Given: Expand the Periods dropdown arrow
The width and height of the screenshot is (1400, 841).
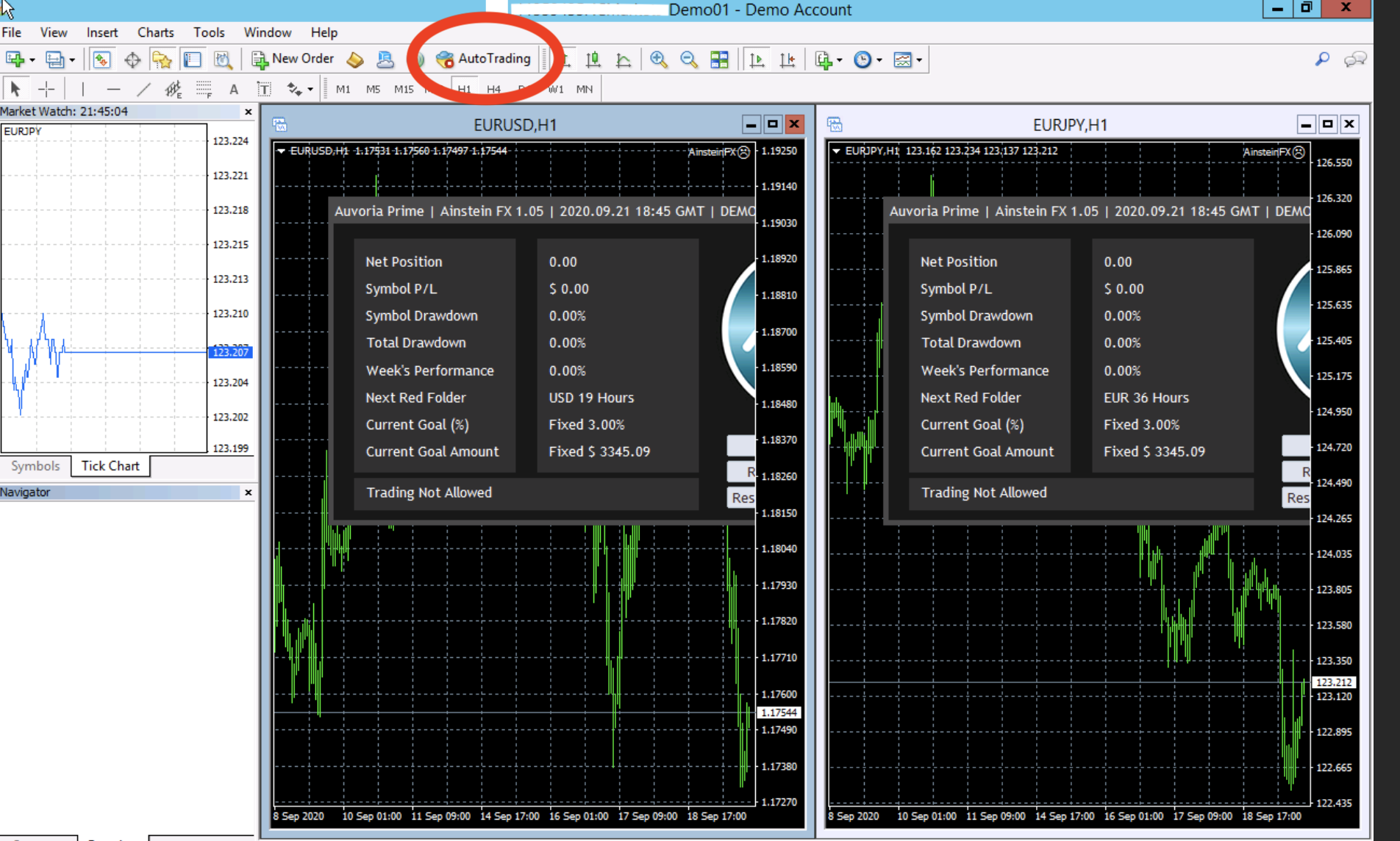Looking at the screenshot, I should pos(879,60).
